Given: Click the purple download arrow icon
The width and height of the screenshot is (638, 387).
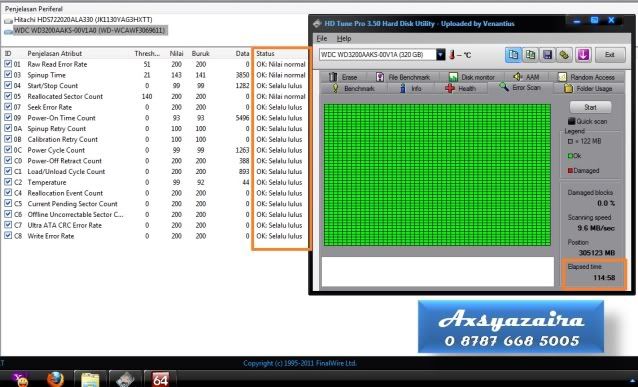Looking at the screenshot, I should [x=583, y=55].
